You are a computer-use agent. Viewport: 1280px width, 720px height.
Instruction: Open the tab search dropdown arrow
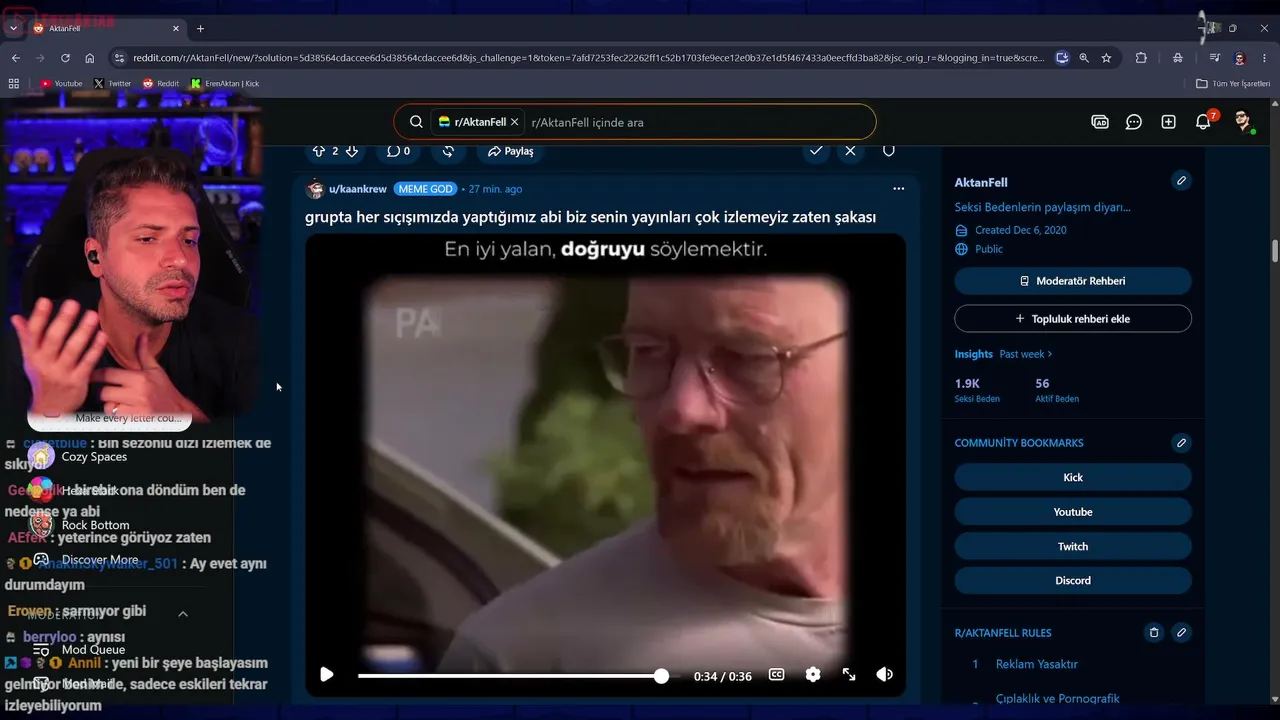(13, 28)
